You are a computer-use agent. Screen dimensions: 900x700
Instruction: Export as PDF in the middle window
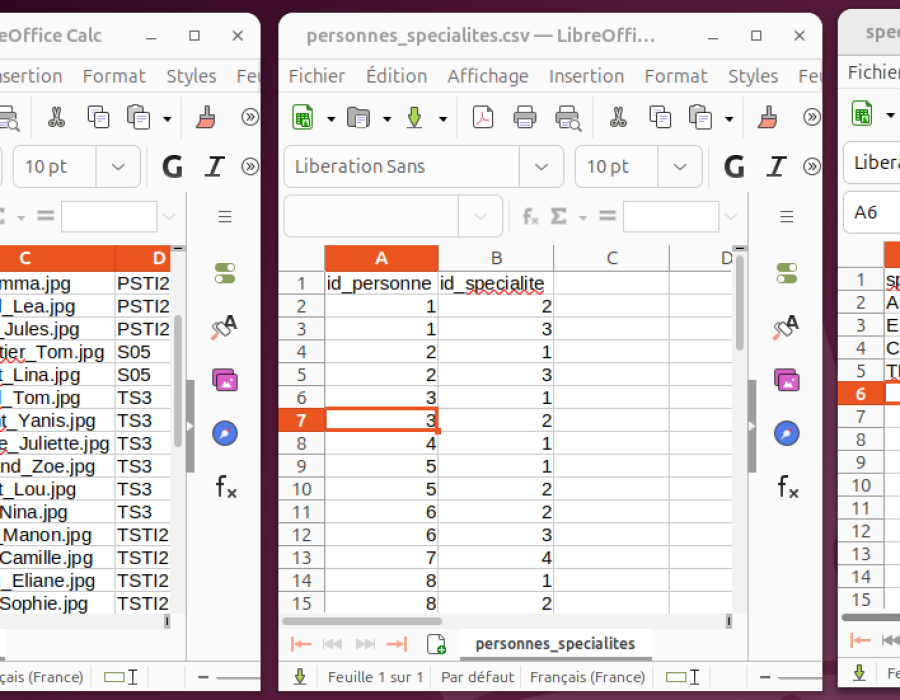[x=483, y=118]
